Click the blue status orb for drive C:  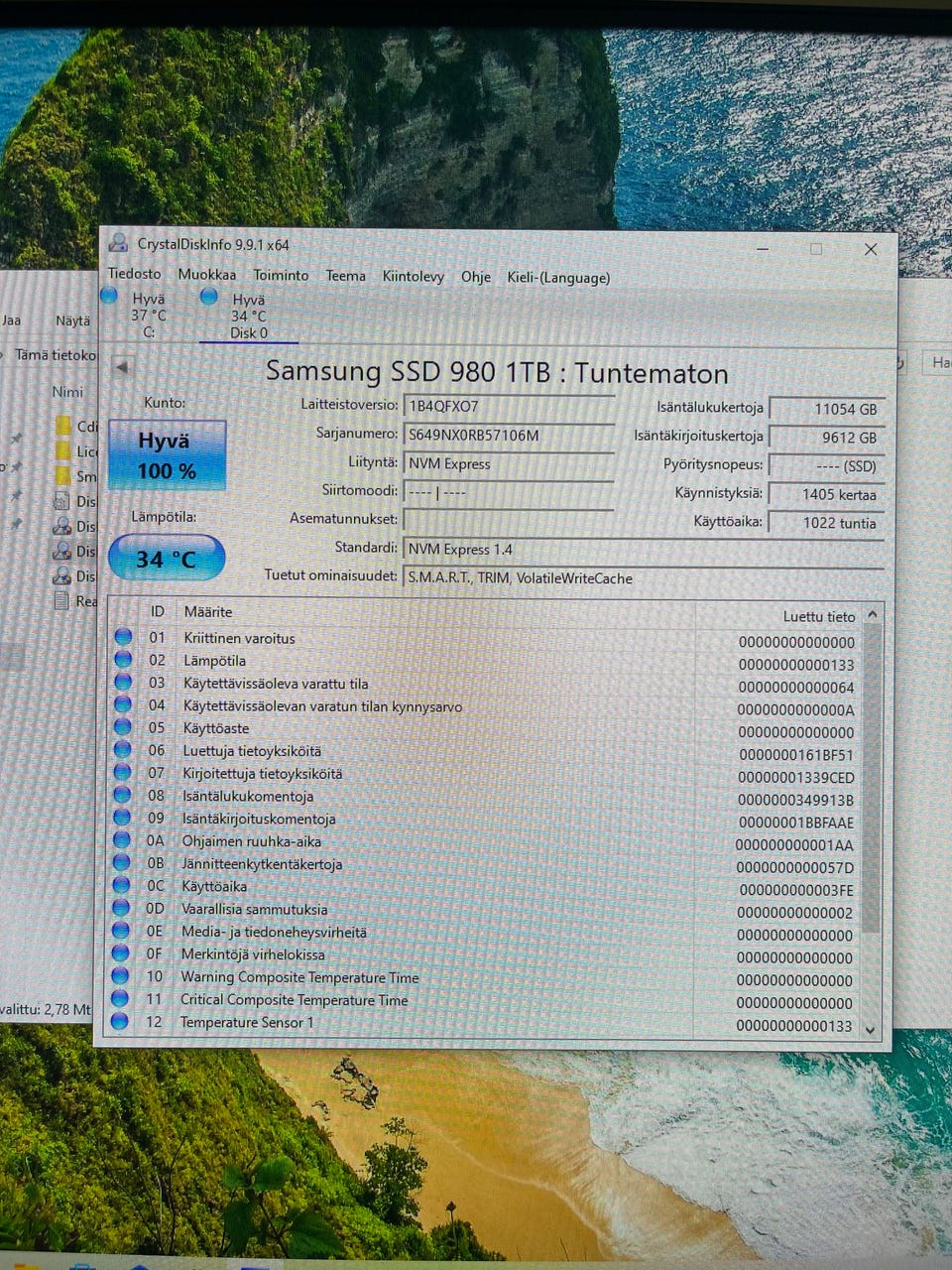click(110, 296)
